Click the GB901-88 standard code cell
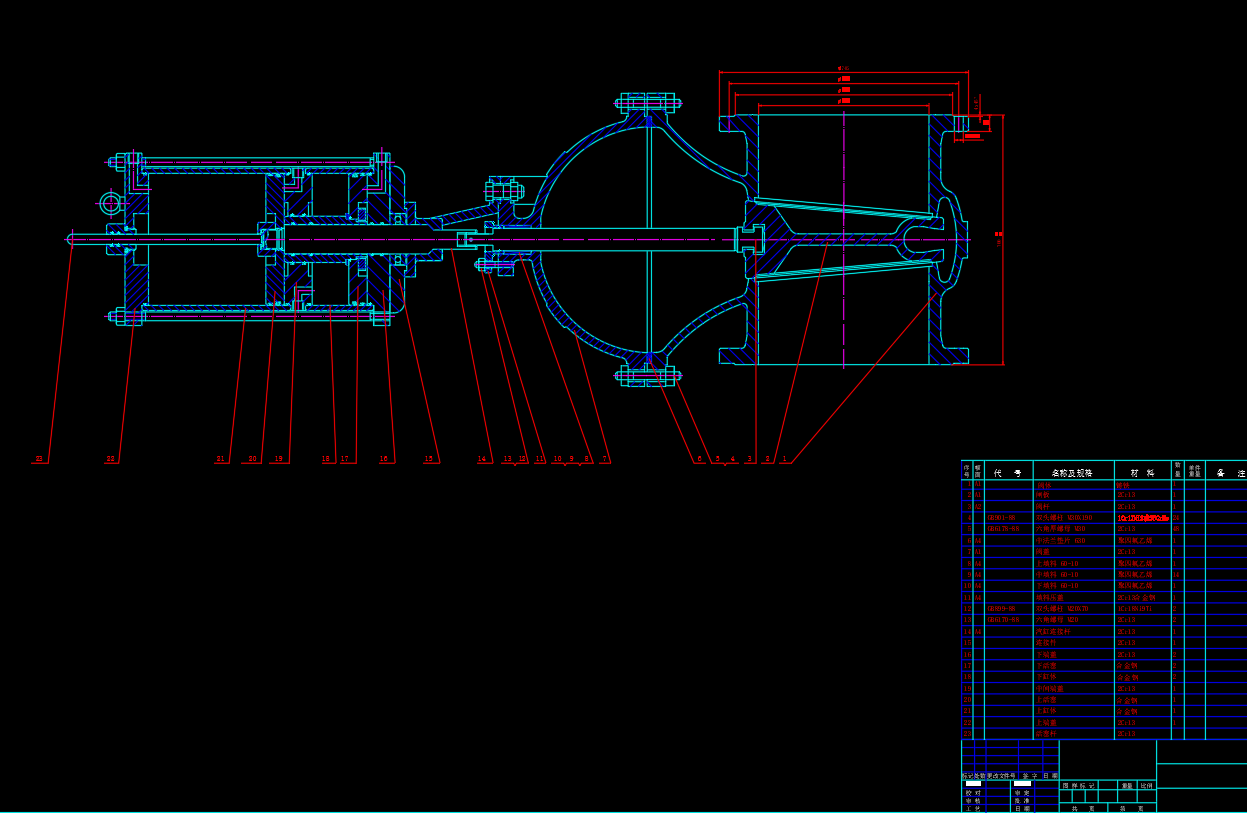 click(1002, 518)
